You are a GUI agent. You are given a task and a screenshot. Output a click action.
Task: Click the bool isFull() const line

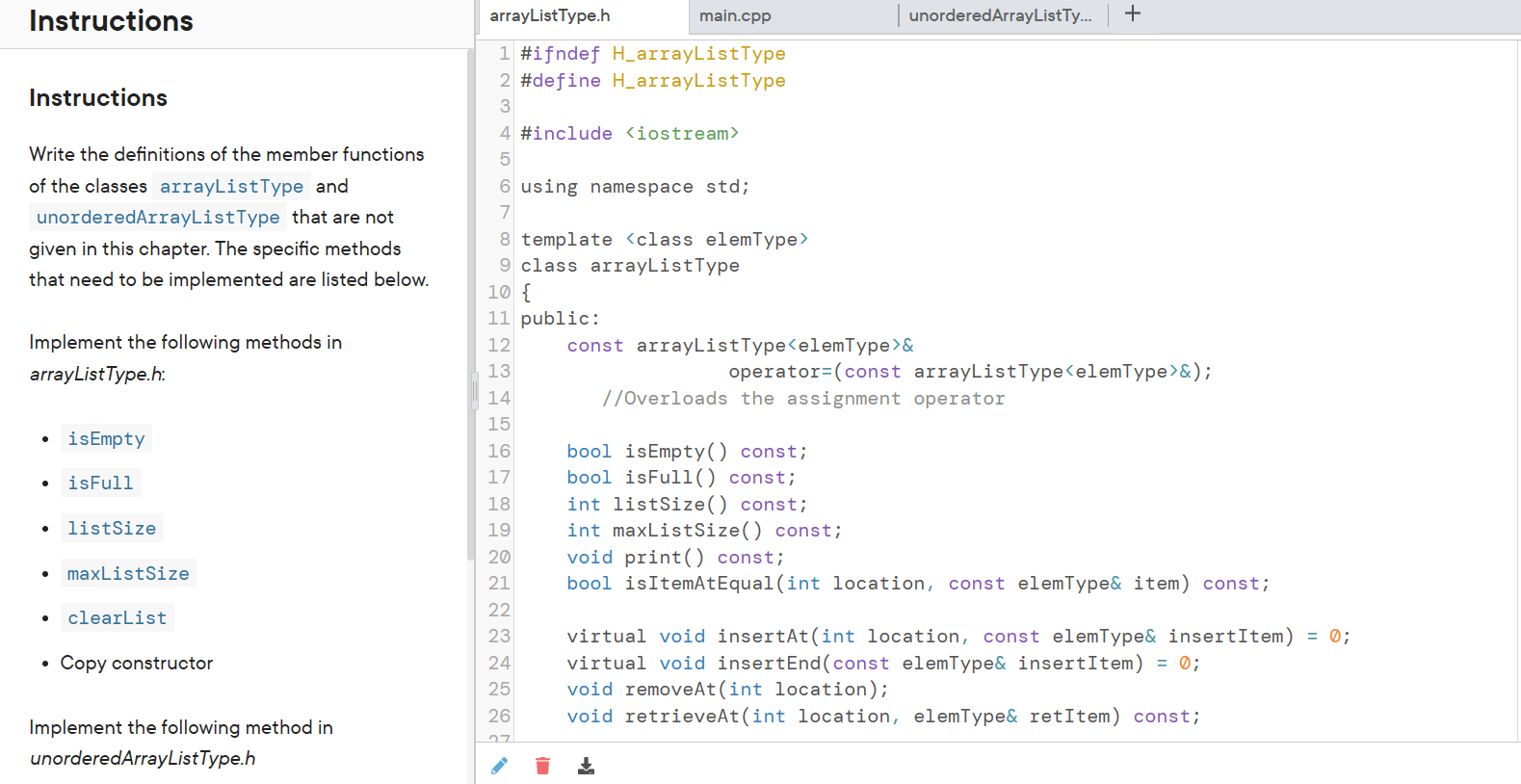[x=681, y=478]
